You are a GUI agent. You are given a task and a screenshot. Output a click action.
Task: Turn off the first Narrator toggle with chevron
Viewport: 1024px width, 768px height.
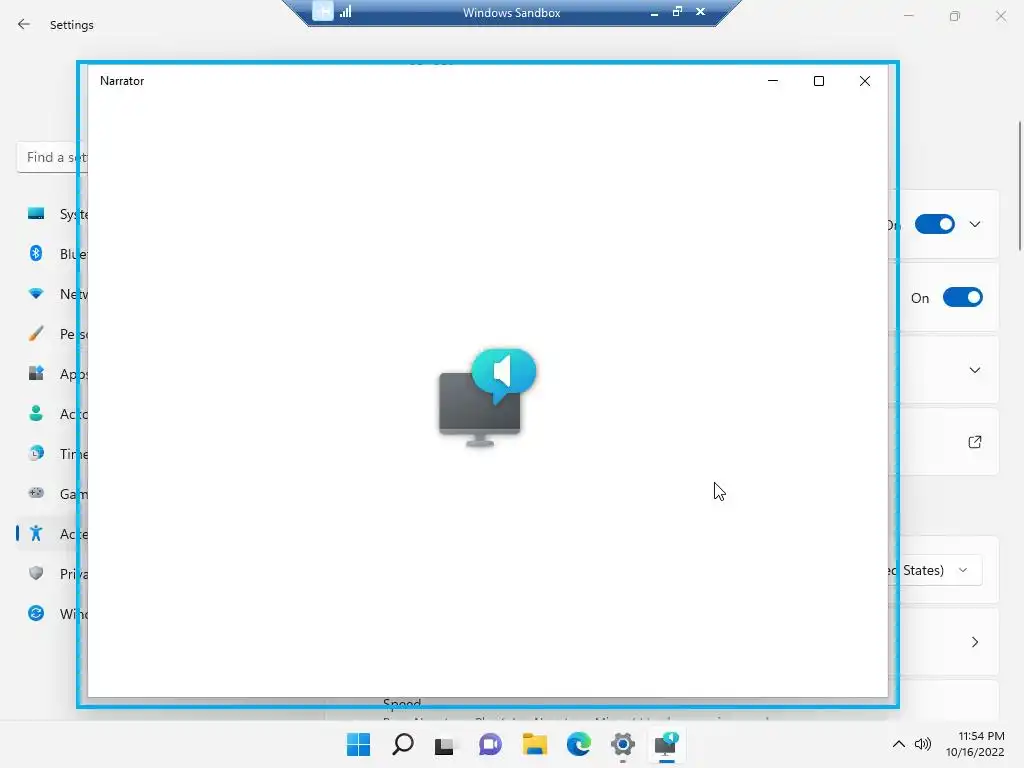coord(935,224)
